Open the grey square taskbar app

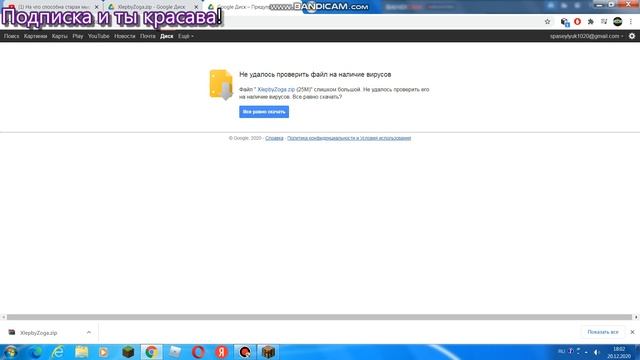tap(175, 352)
